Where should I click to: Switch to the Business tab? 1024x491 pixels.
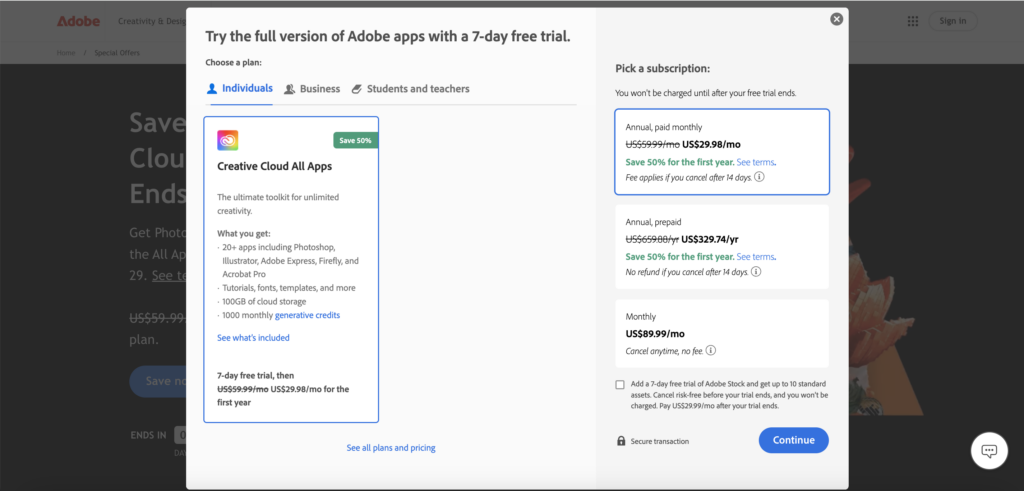coord(312,89)
